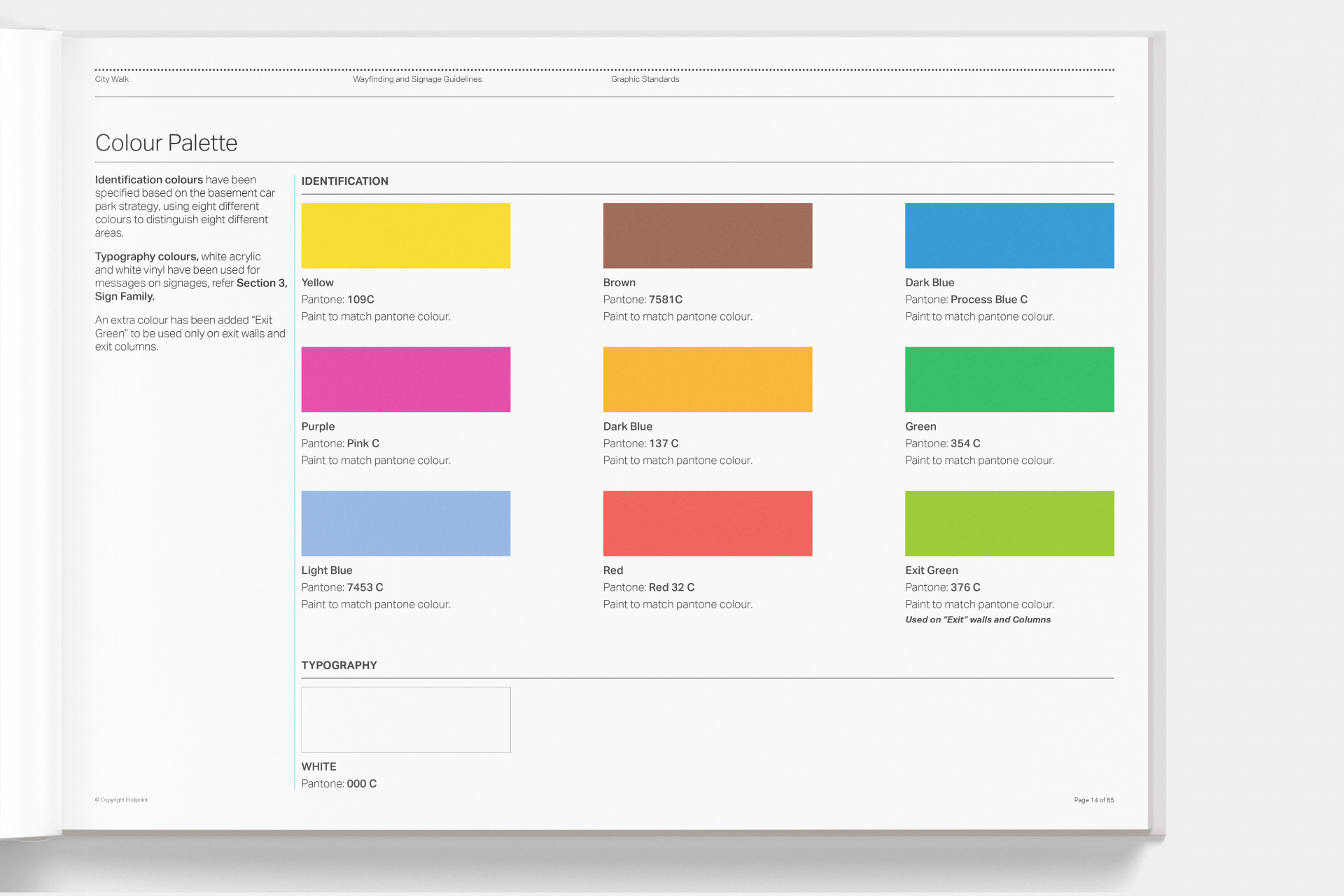This screenshot has width=1344, height=896.
Task: Select the Green 354 C swatch
Action: point(1009,379)
